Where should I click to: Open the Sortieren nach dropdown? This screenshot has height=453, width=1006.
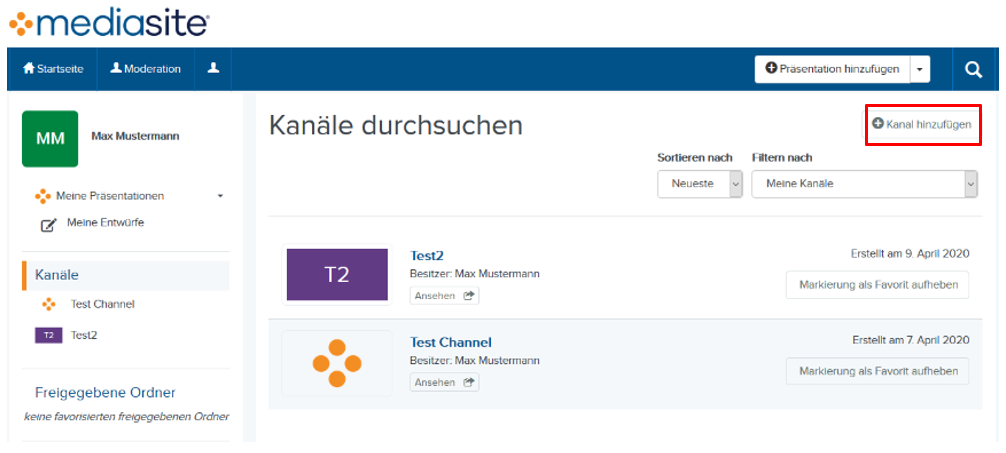(x=699, y=184)
